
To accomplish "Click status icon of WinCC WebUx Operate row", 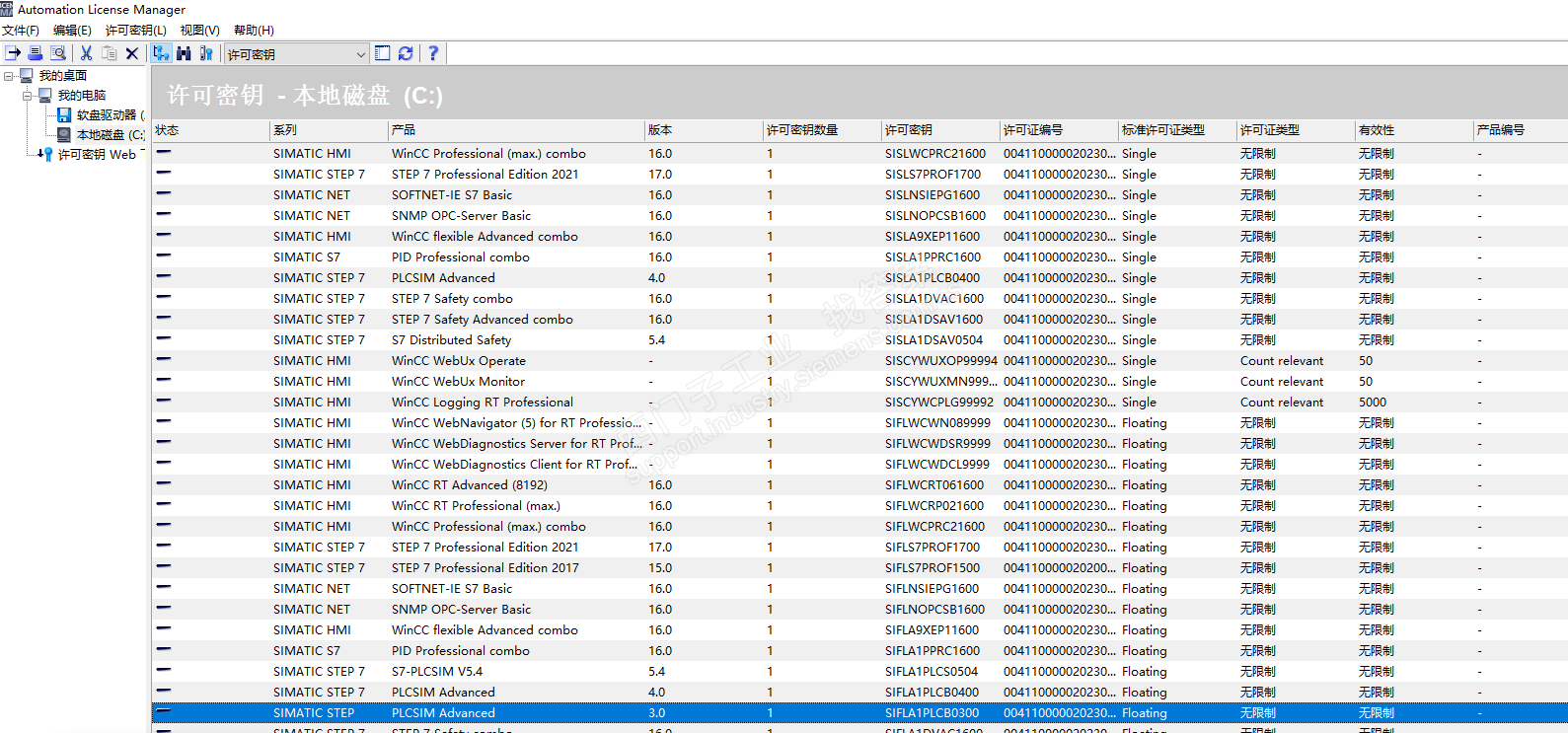I will tap(164, 359).
